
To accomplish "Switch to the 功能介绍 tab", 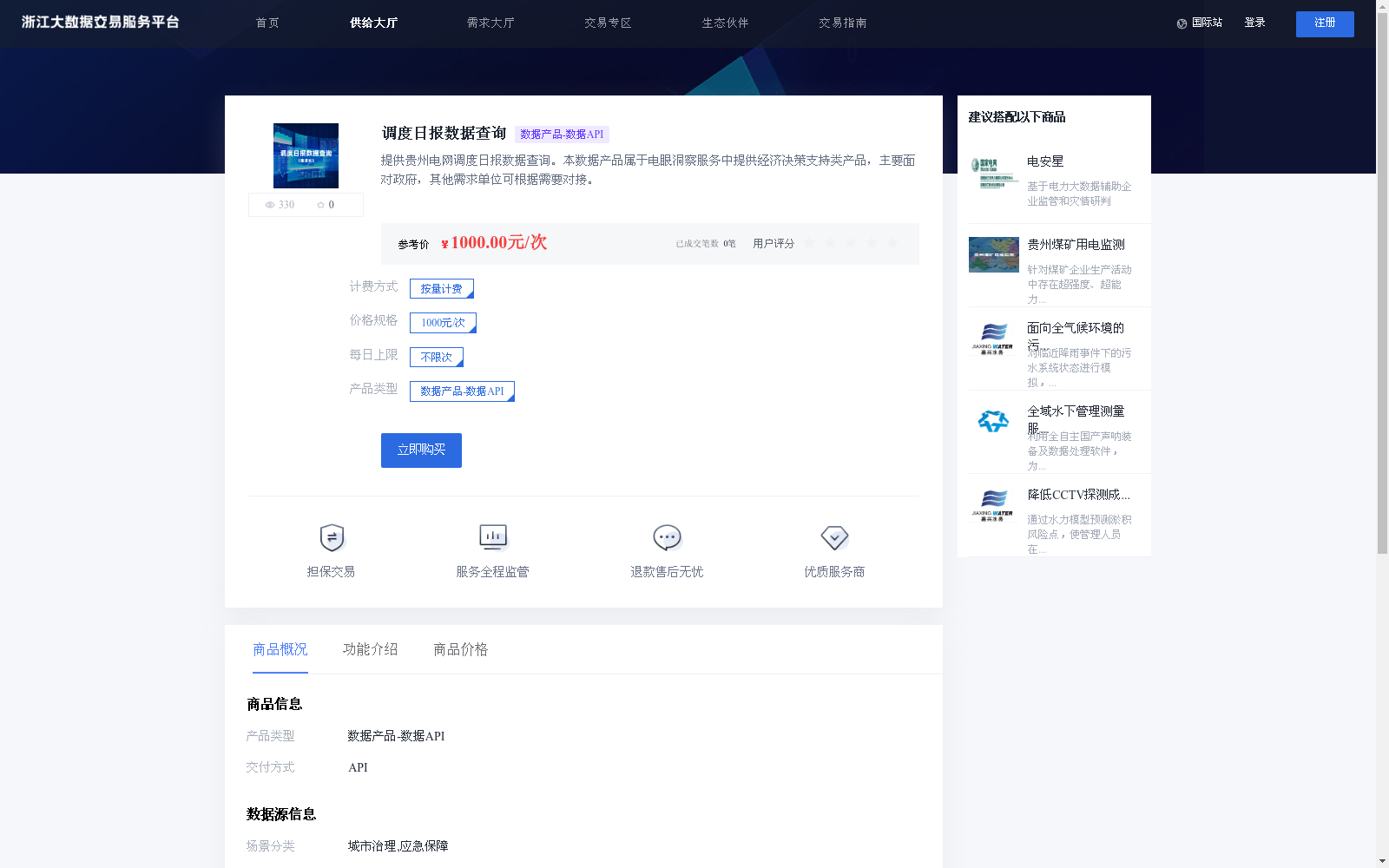I will tap(371, 649).
